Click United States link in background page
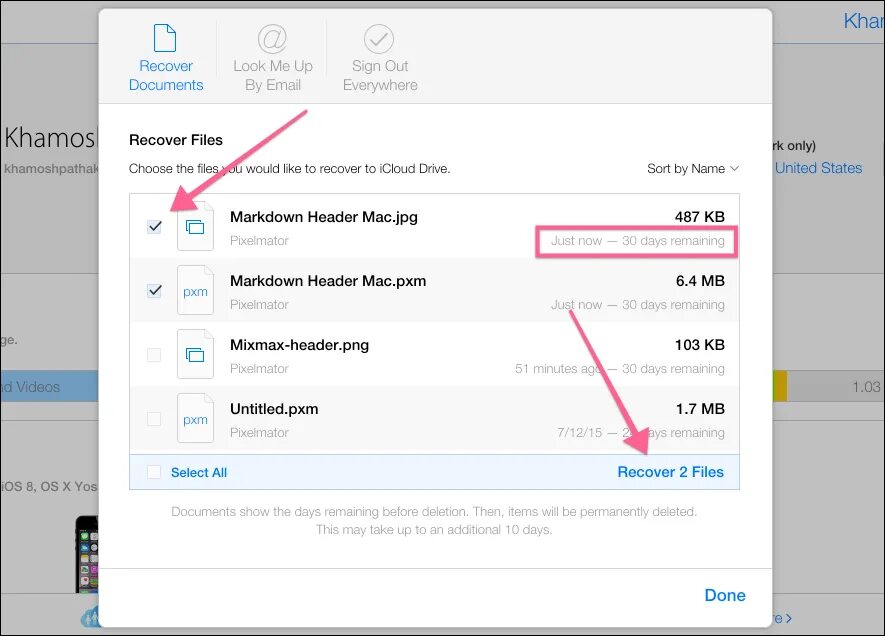The image size is (885, 636). pyautogui.click(x=818, y=168)
